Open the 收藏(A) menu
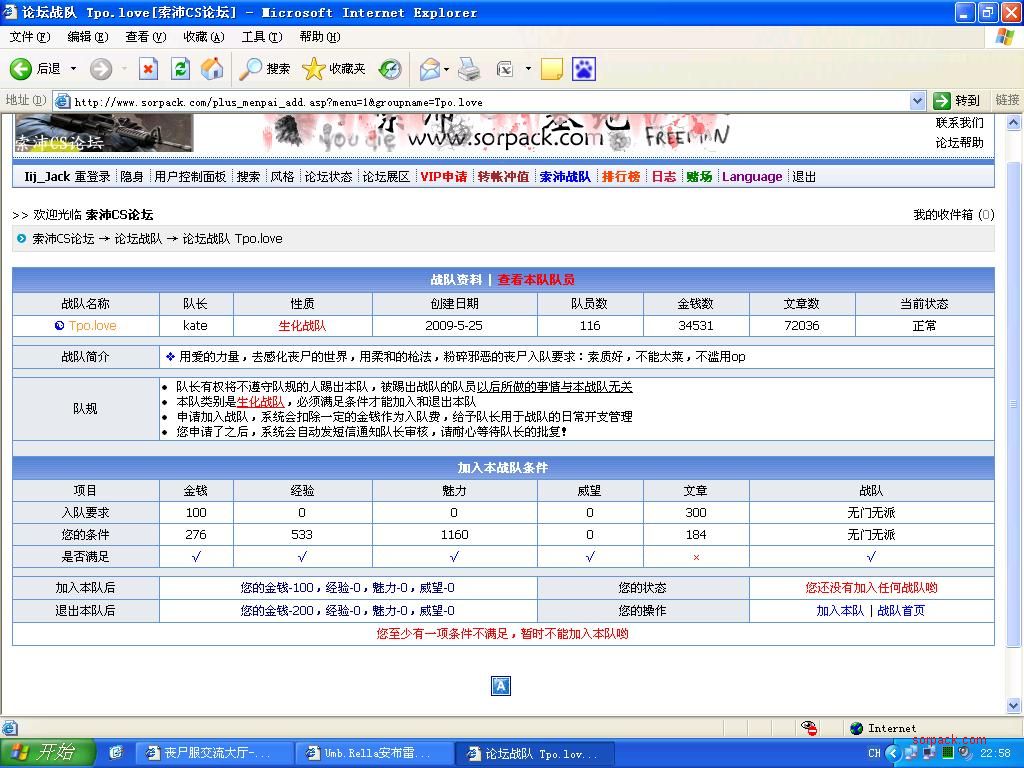Screen dimensions: 1024x768 click(203, 37)
